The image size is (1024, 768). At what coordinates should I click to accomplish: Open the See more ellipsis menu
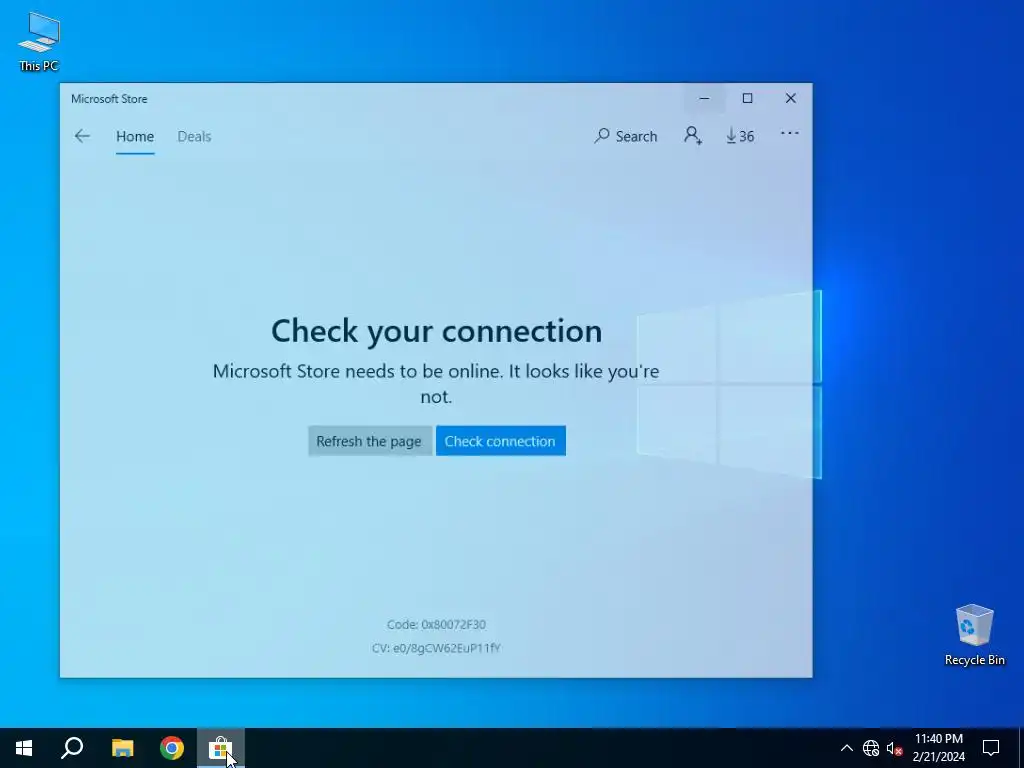click(x=790, y=133)
